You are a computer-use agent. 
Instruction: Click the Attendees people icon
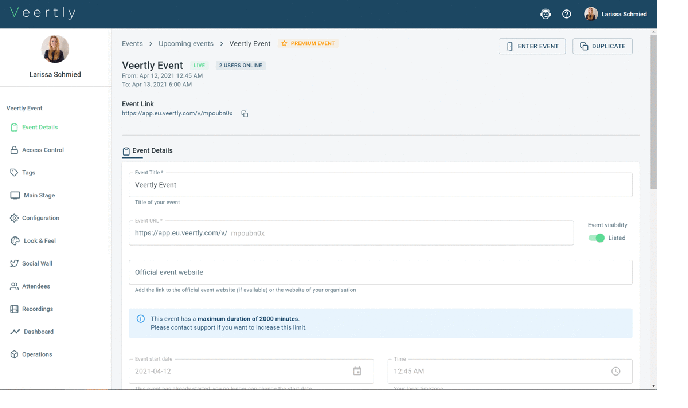point(14,286)
